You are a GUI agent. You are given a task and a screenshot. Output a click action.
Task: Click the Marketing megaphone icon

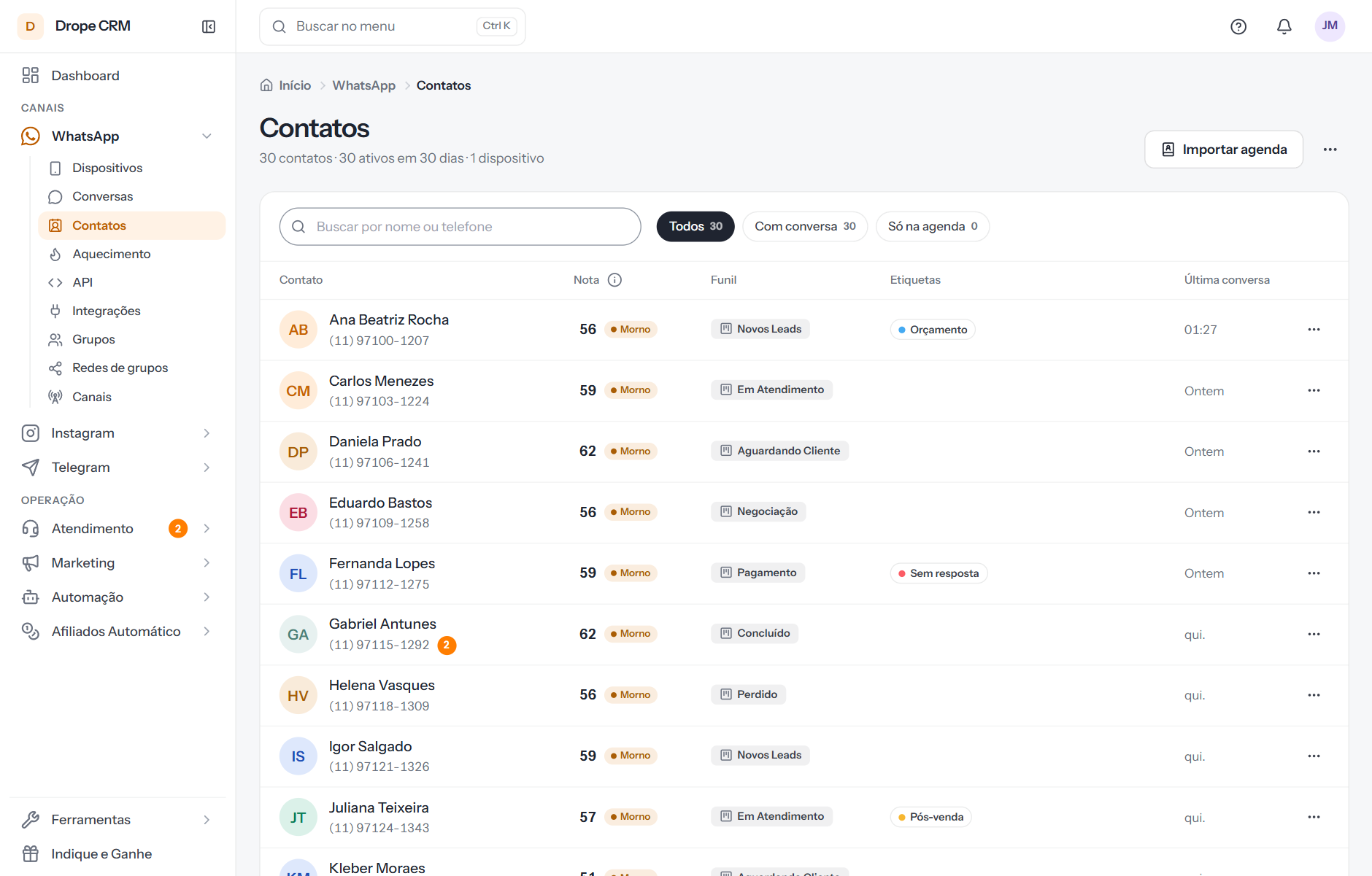coord(31,563)
